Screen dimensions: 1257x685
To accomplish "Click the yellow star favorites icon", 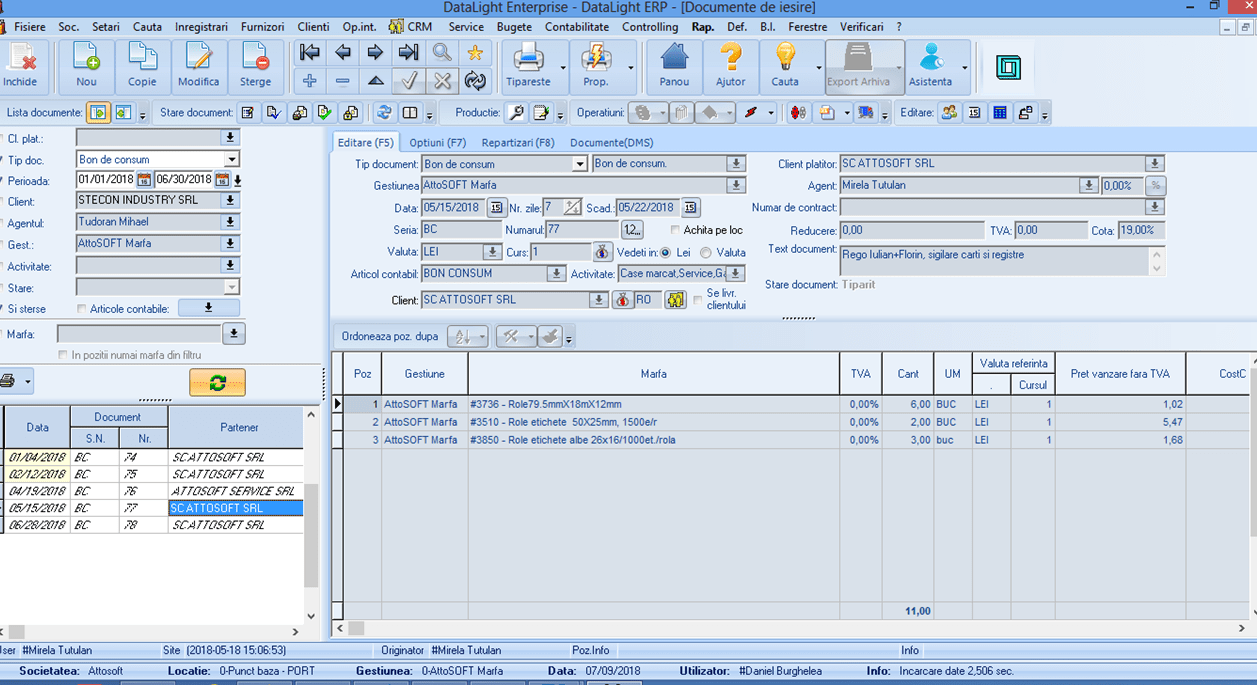I will 475,53.
